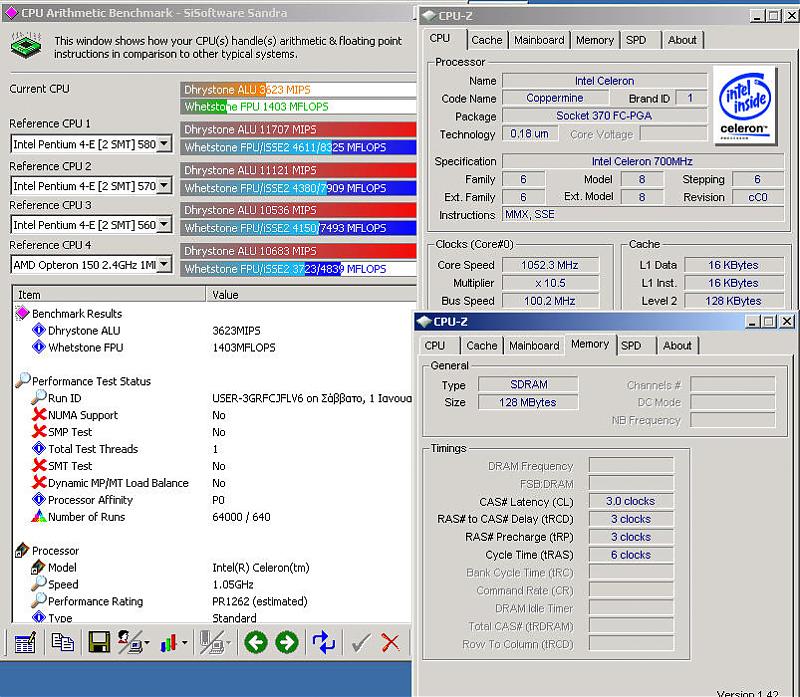Click the Multiplier x 10.5 value
The height and width of the screenshot is (697, 800).
[550, 283]
